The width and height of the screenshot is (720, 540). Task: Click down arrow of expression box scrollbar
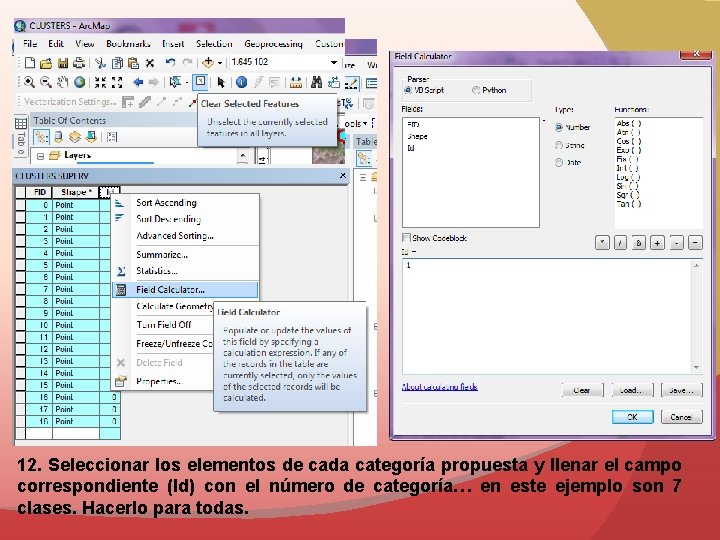coord(697,367)
